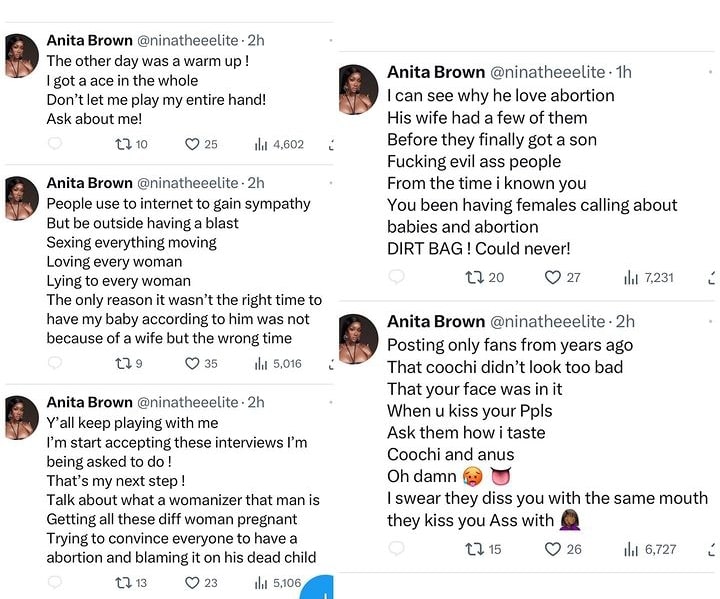Open view stats showing 4,602 views
The image size is (720, 599).
(263, 144)
